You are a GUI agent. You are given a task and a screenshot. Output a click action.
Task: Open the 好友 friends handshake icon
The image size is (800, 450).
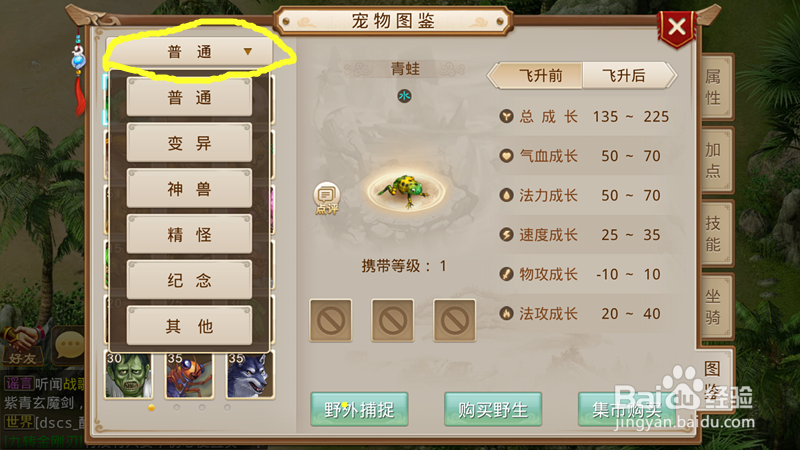click(x=23, y=344)
